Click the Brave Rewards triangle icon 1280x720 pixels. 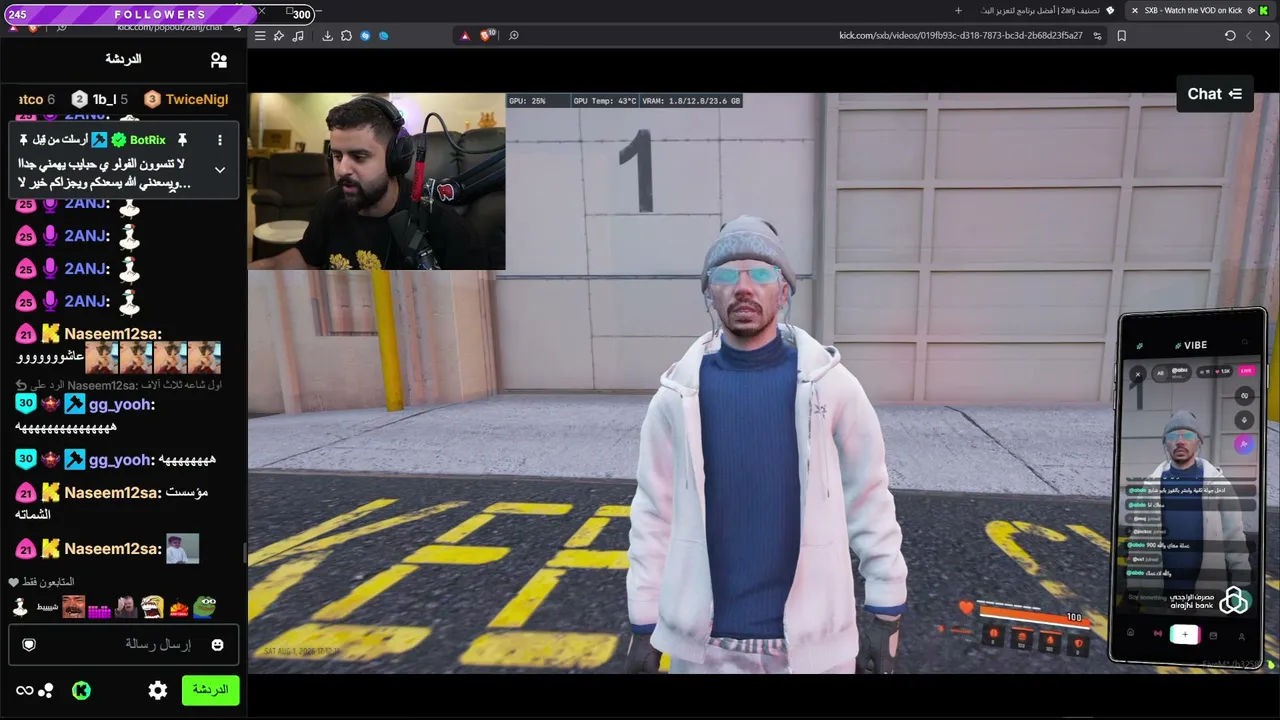(x=465, y=36)
